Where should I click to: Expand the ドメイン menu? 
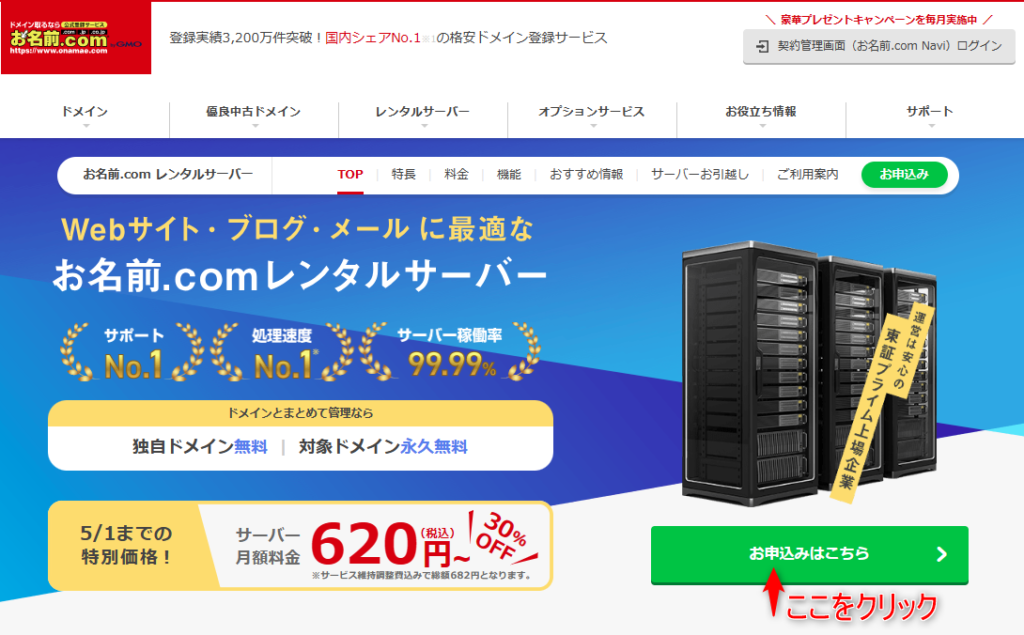pos(85,112)
